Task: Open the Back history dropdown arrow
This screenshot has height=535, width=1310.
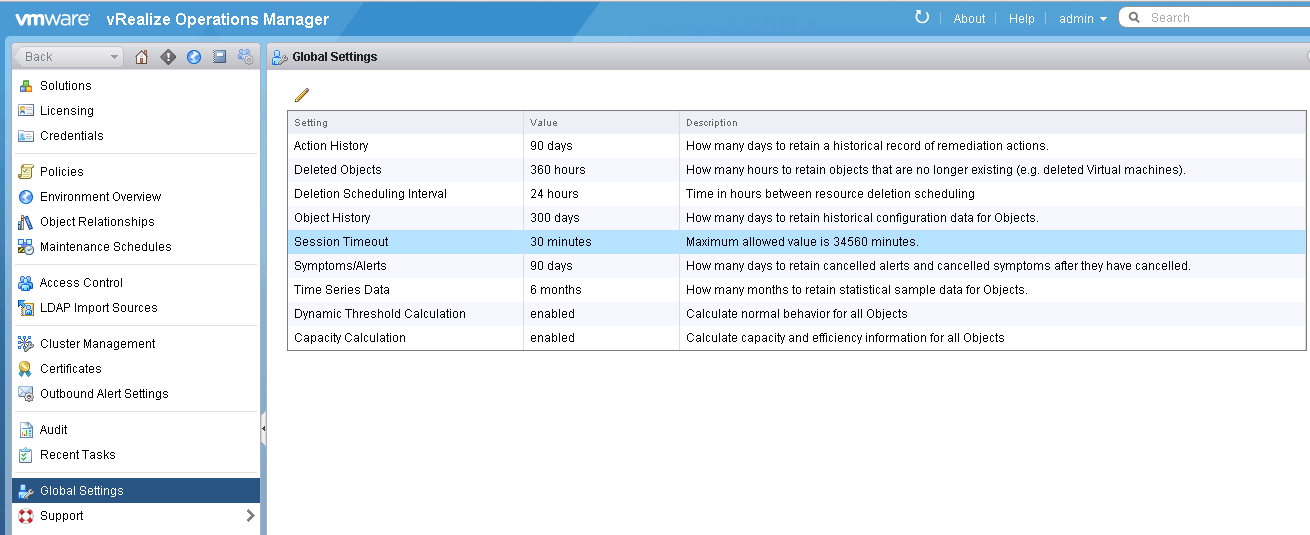Action: click(x=114, y=57)
